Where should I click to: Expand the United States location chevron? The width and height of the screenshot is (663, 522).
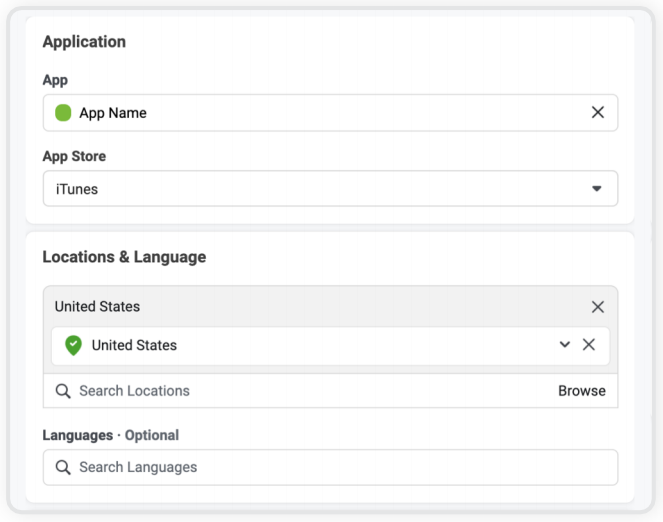(565, 345)
